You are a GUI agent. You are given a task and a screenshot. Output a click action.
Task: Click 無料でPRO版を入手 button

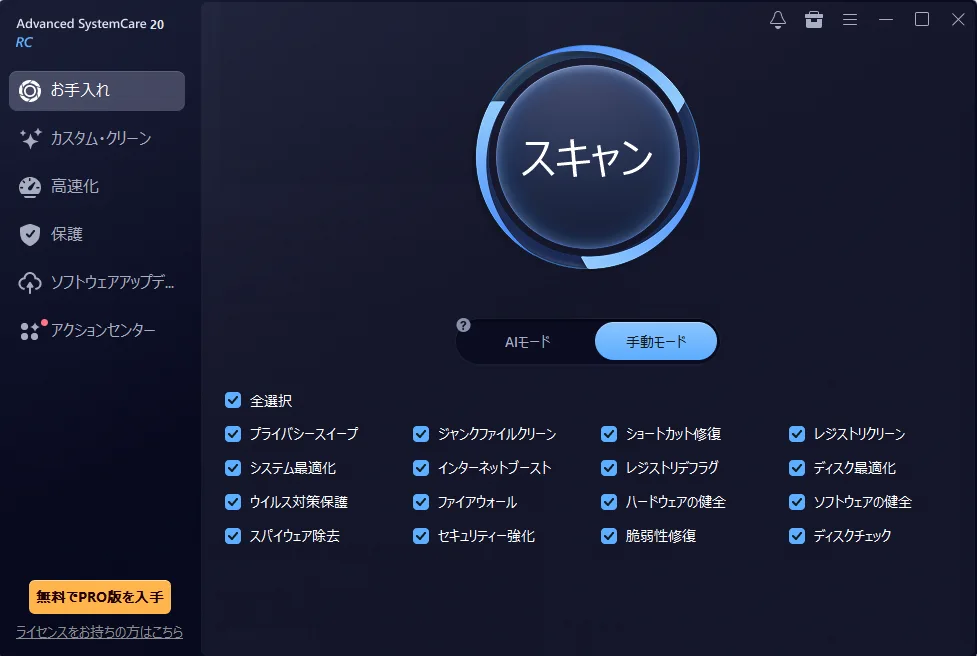100,597
